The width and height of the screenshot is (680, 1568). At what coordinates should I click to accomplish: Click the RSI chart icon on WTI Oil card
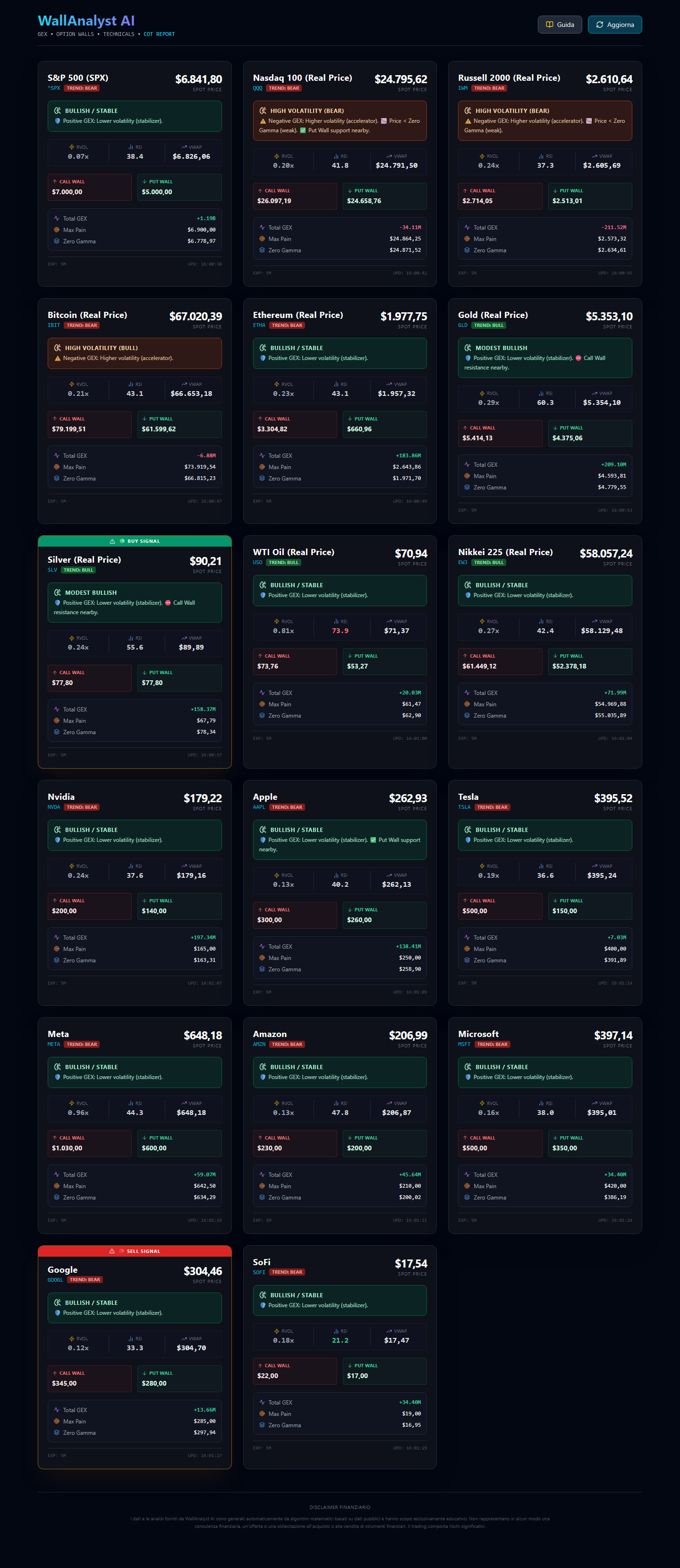click(336, 621)
